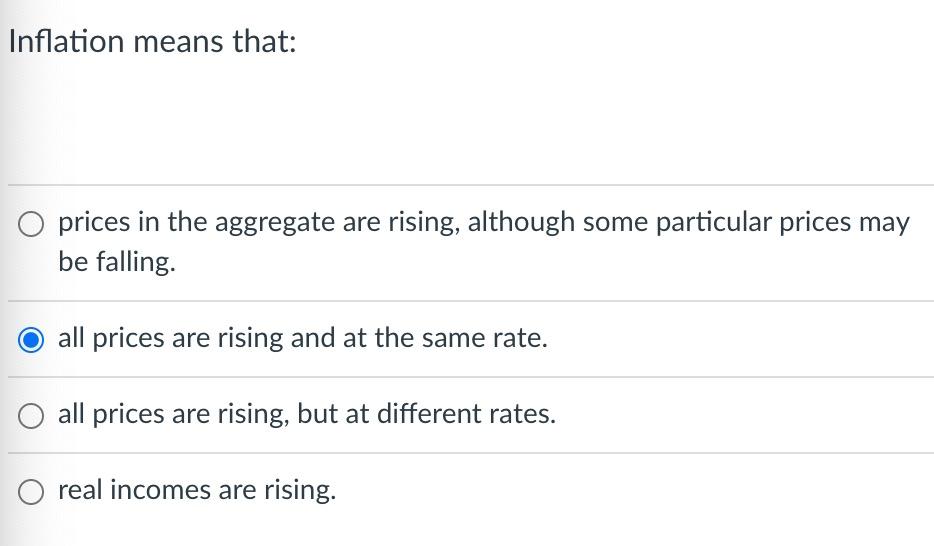Viewport: 934px width, 546px height.
Task: Click the word 'rising.' in the last answer
Action: click(x=299, y=490)
